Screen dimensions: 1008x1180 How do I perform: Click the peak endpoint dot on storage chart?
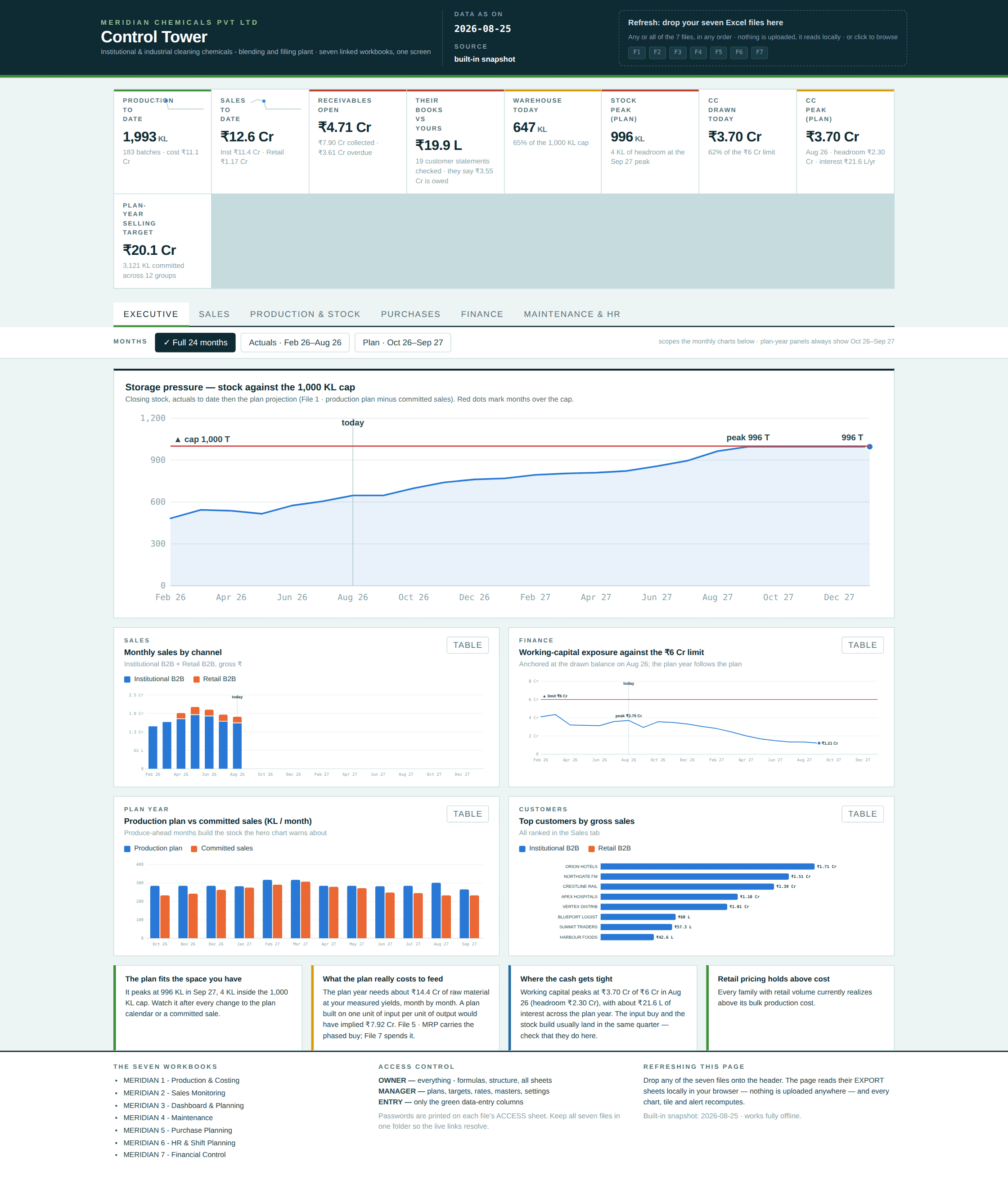(x=869, y=447)
